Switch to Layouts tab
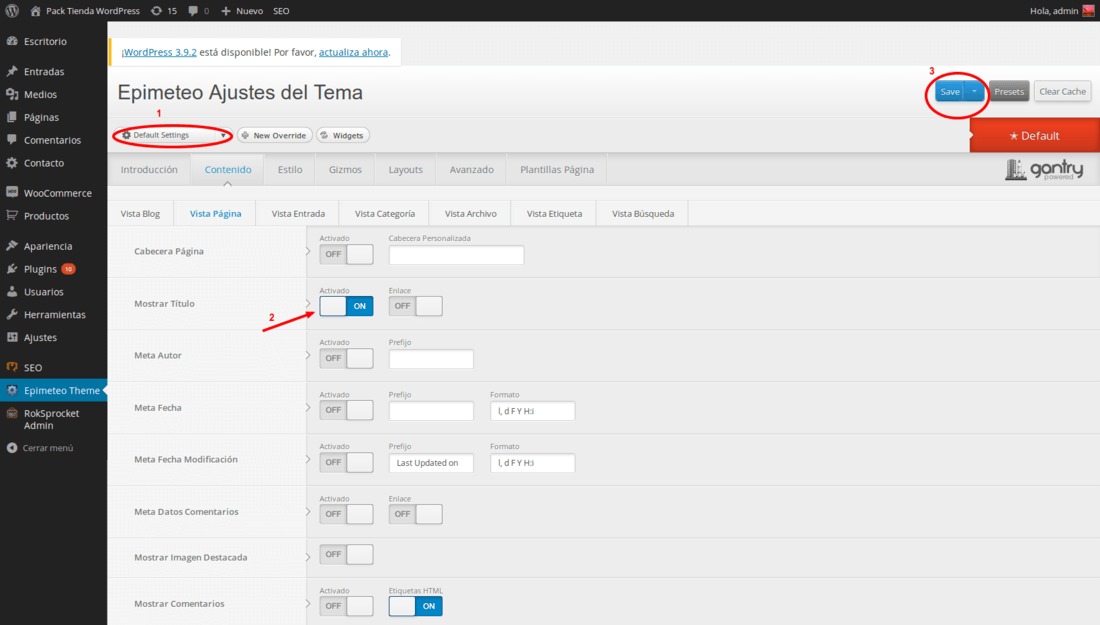Image resolution: width=1100 pixels, height=625 pixels. coord(405,170)
